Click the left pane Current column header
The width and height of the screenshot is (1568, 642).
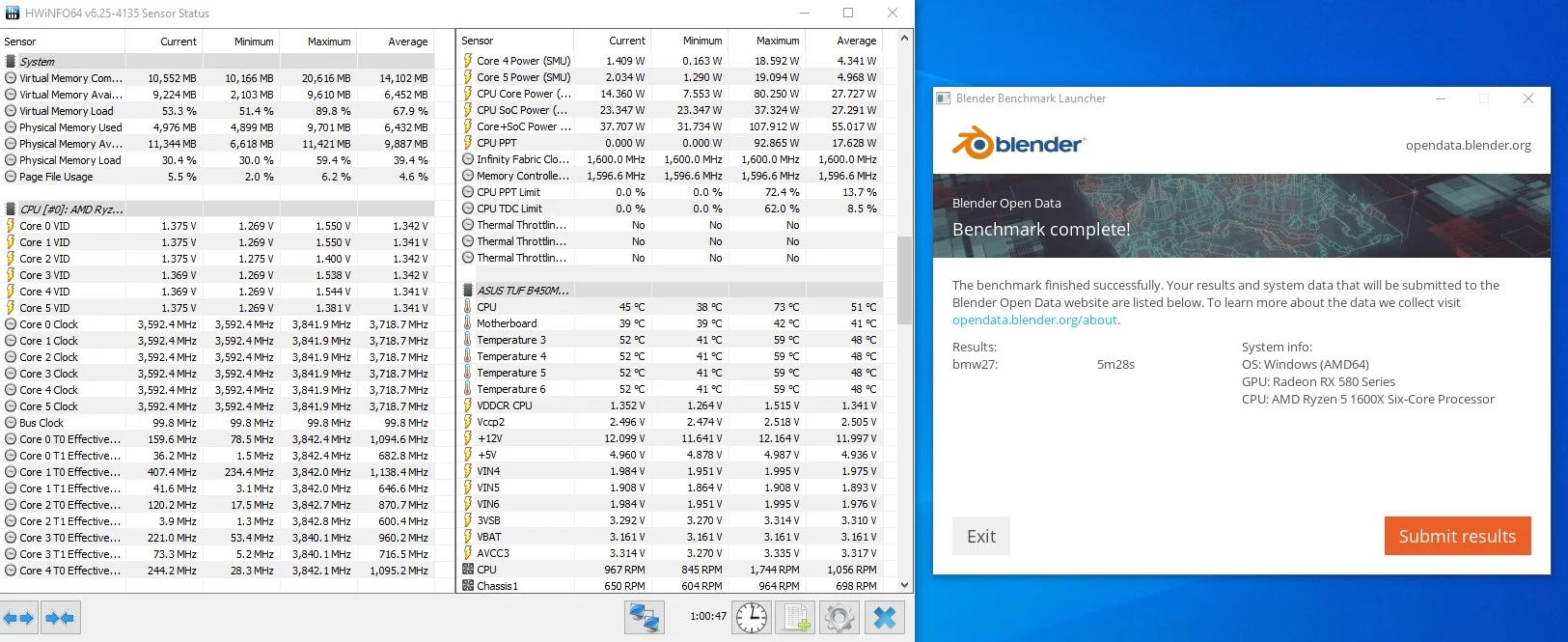point(163,42)
